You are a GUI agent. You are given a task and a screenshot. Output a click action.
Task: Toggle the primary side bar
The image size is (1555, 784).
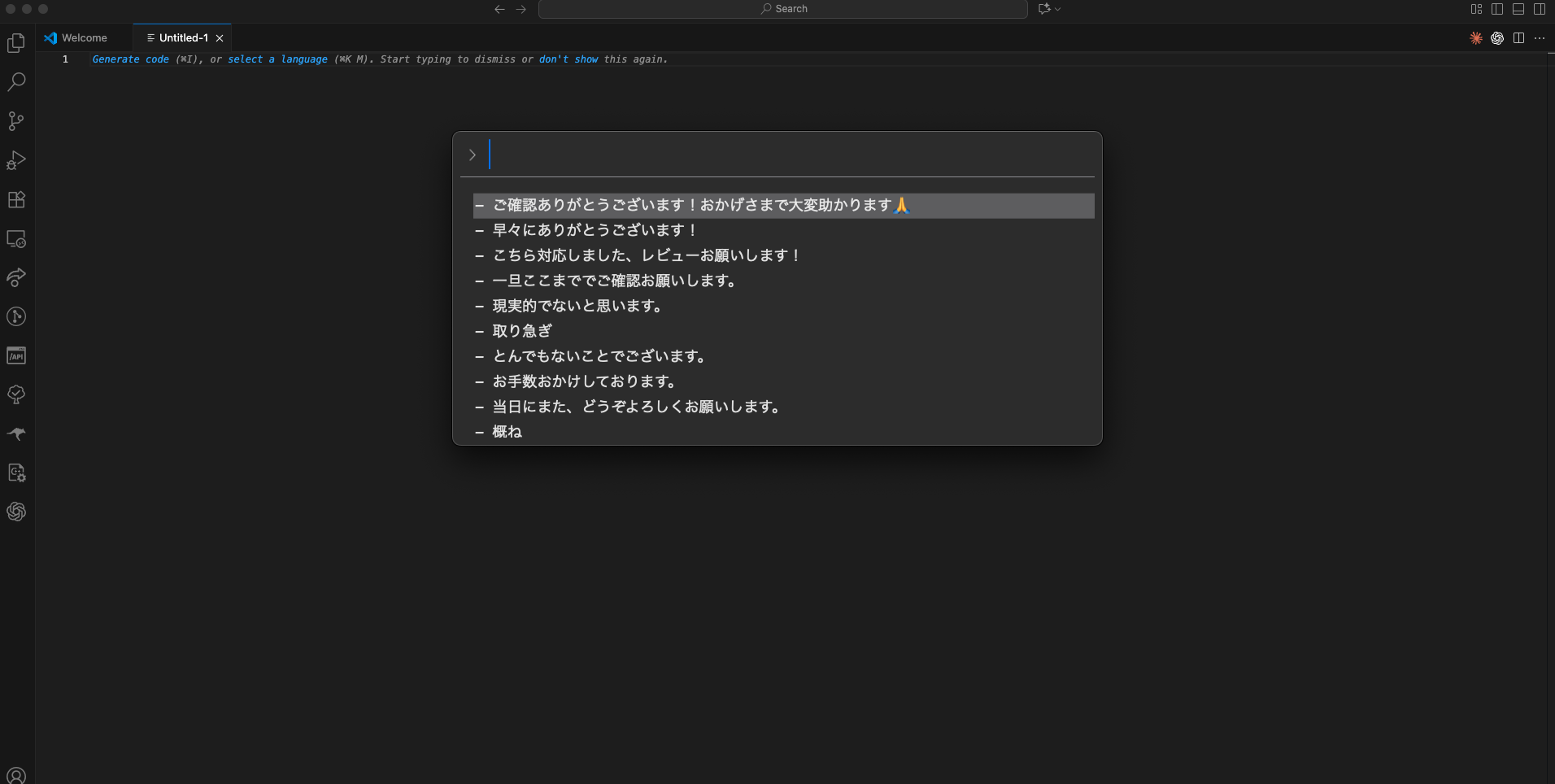(x=1497, y=9)
